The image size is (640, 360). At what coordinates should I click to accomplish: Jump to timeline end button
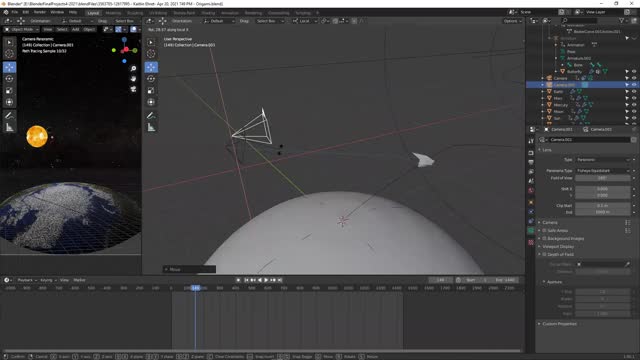[280, 280]
